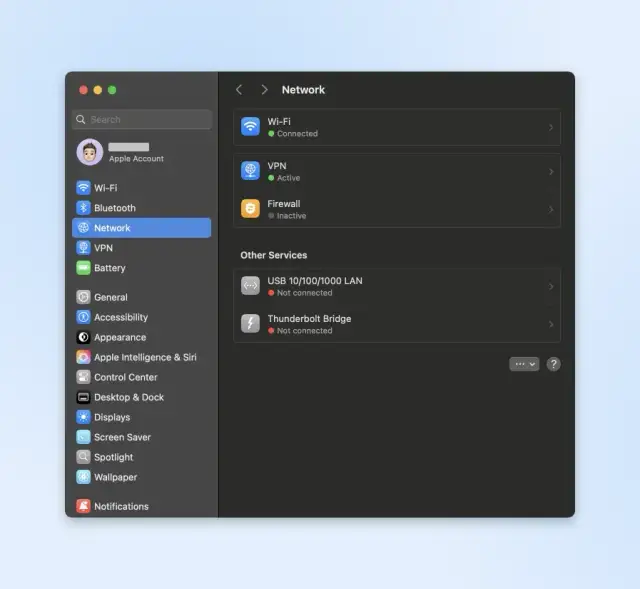
Task: Go back using the back arrow
Action: (x=239, y=90)
